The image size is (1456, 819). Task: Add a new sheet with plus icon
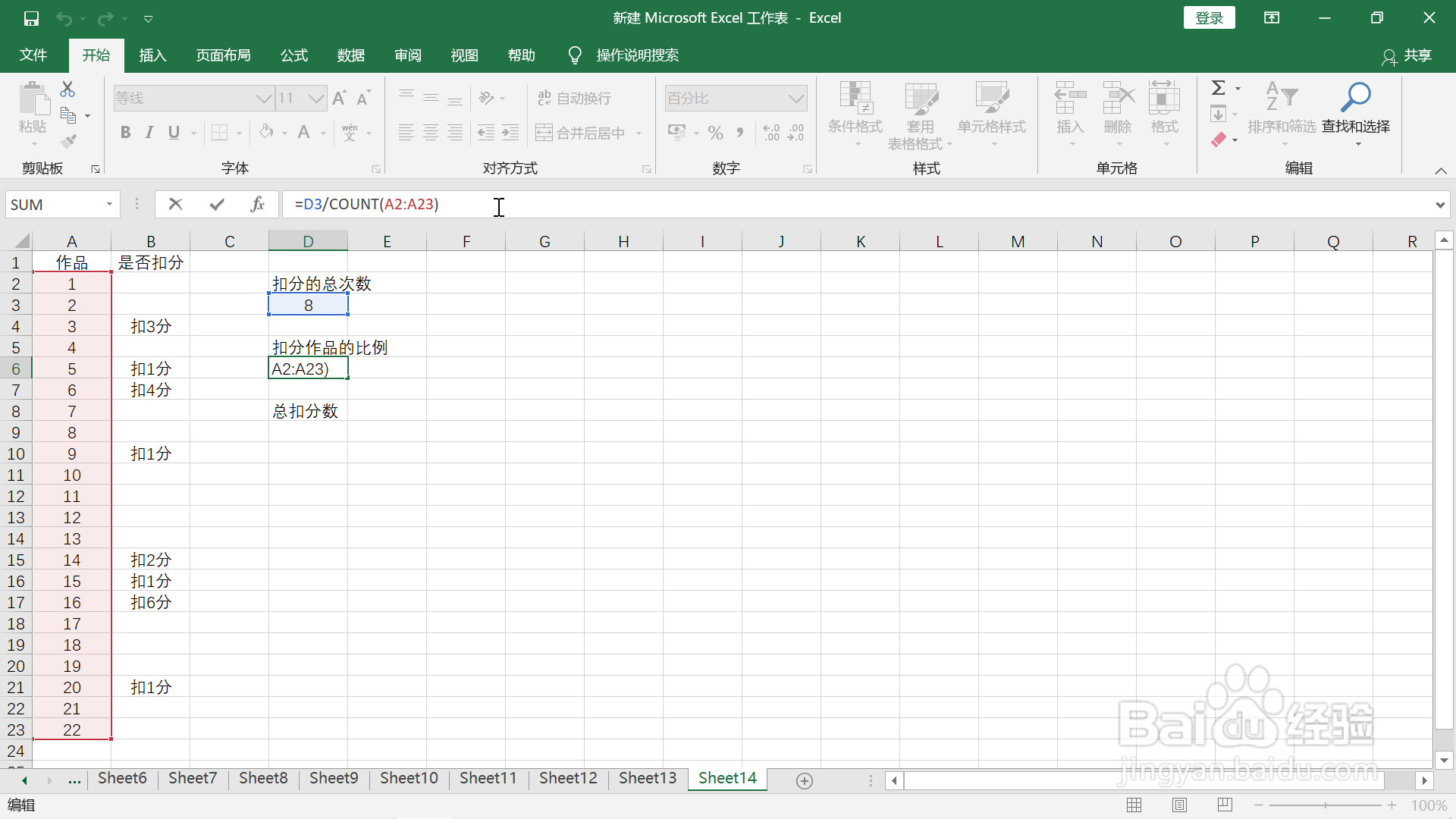[x=805, y=780]
